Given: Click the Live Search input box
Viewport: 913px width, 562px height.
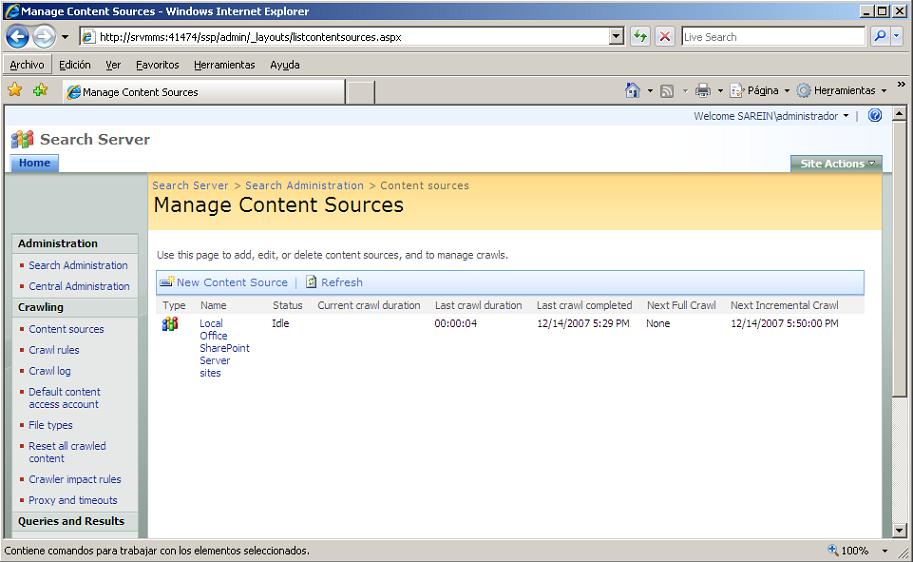Looking at the screenshot, I should [773, 37].
